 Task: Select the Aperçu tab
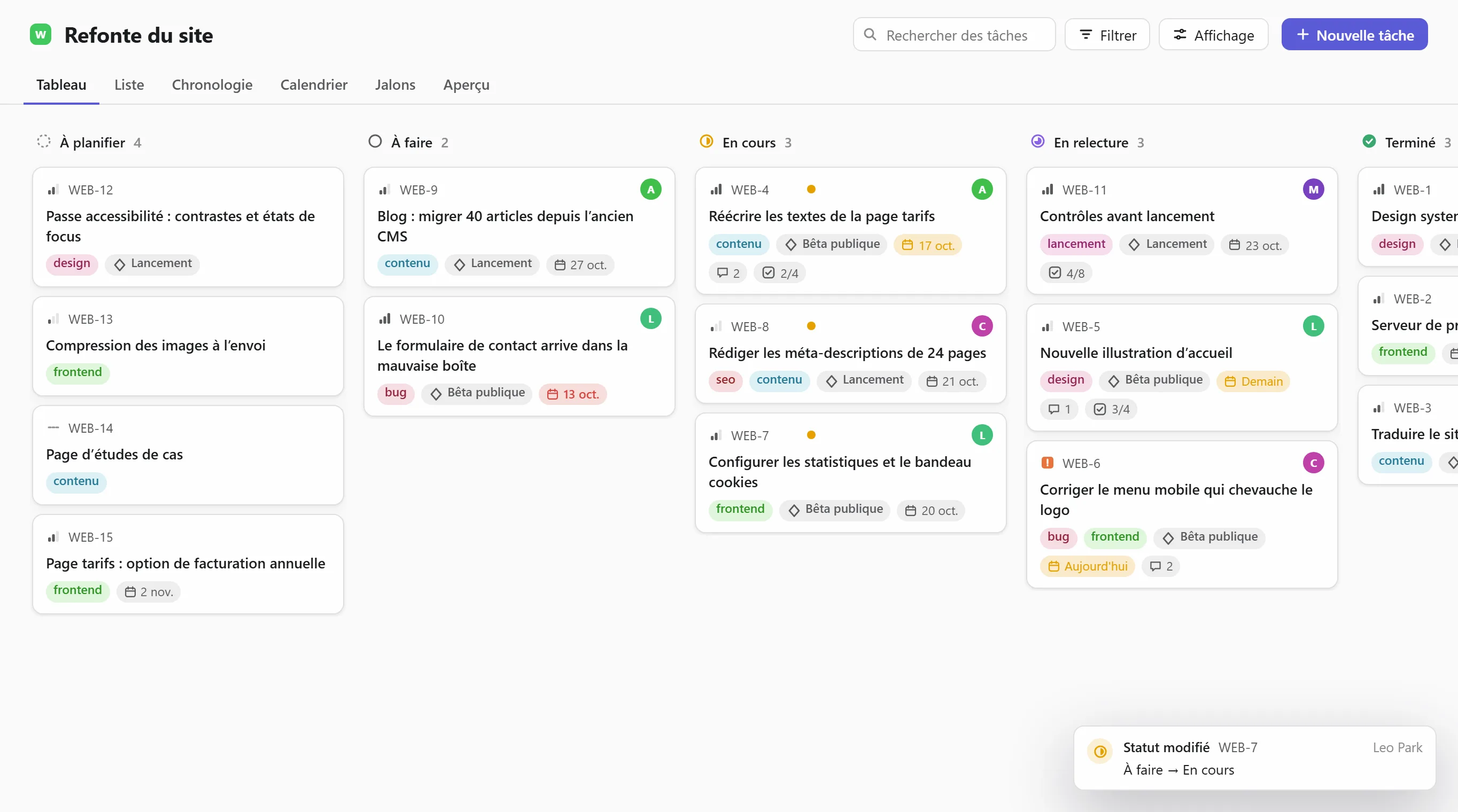point(466,85)
